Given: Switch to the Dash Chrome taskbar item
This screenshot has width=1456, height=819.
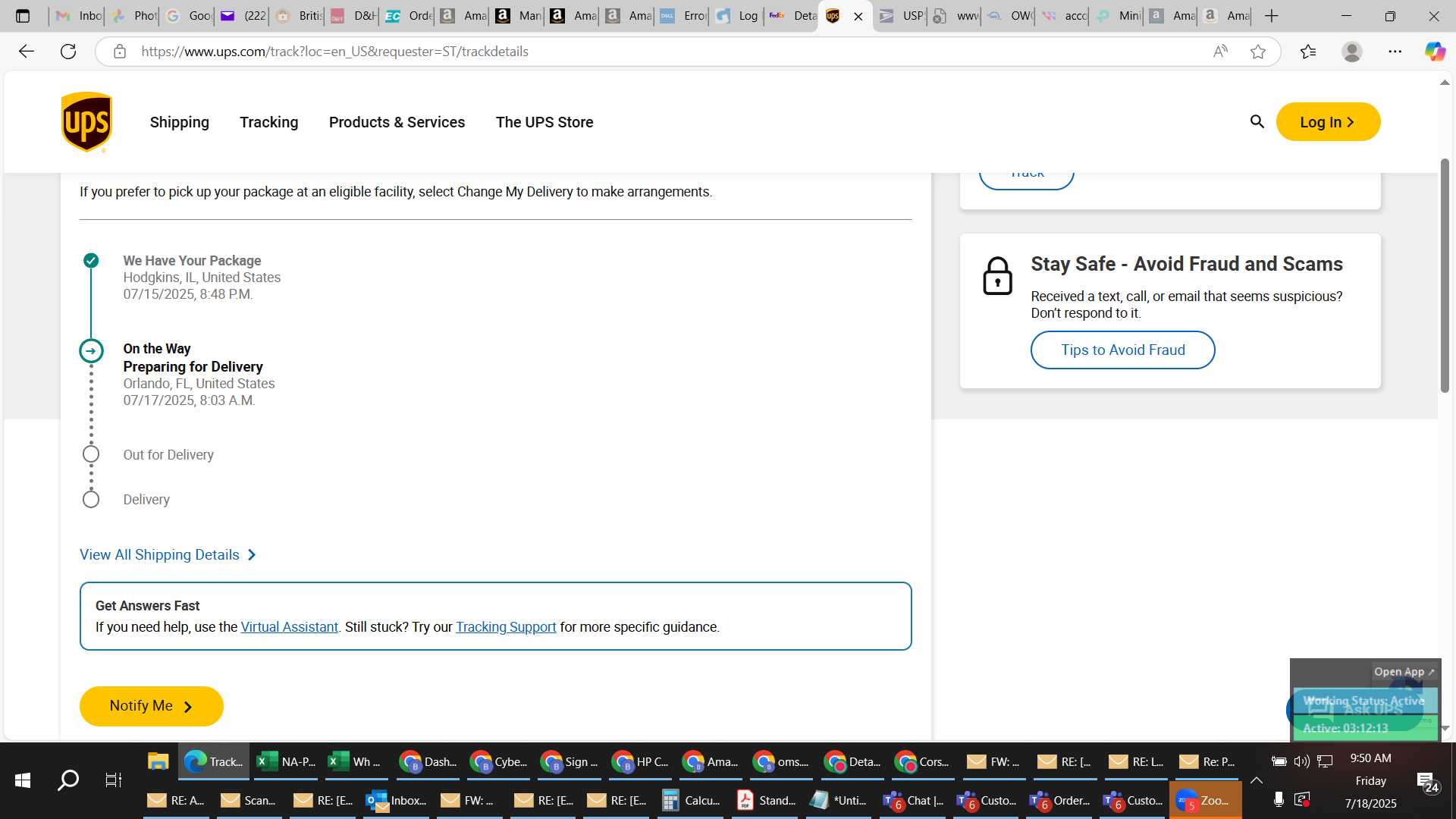Looking at the screenshot, I should click(x=428, y=761).
